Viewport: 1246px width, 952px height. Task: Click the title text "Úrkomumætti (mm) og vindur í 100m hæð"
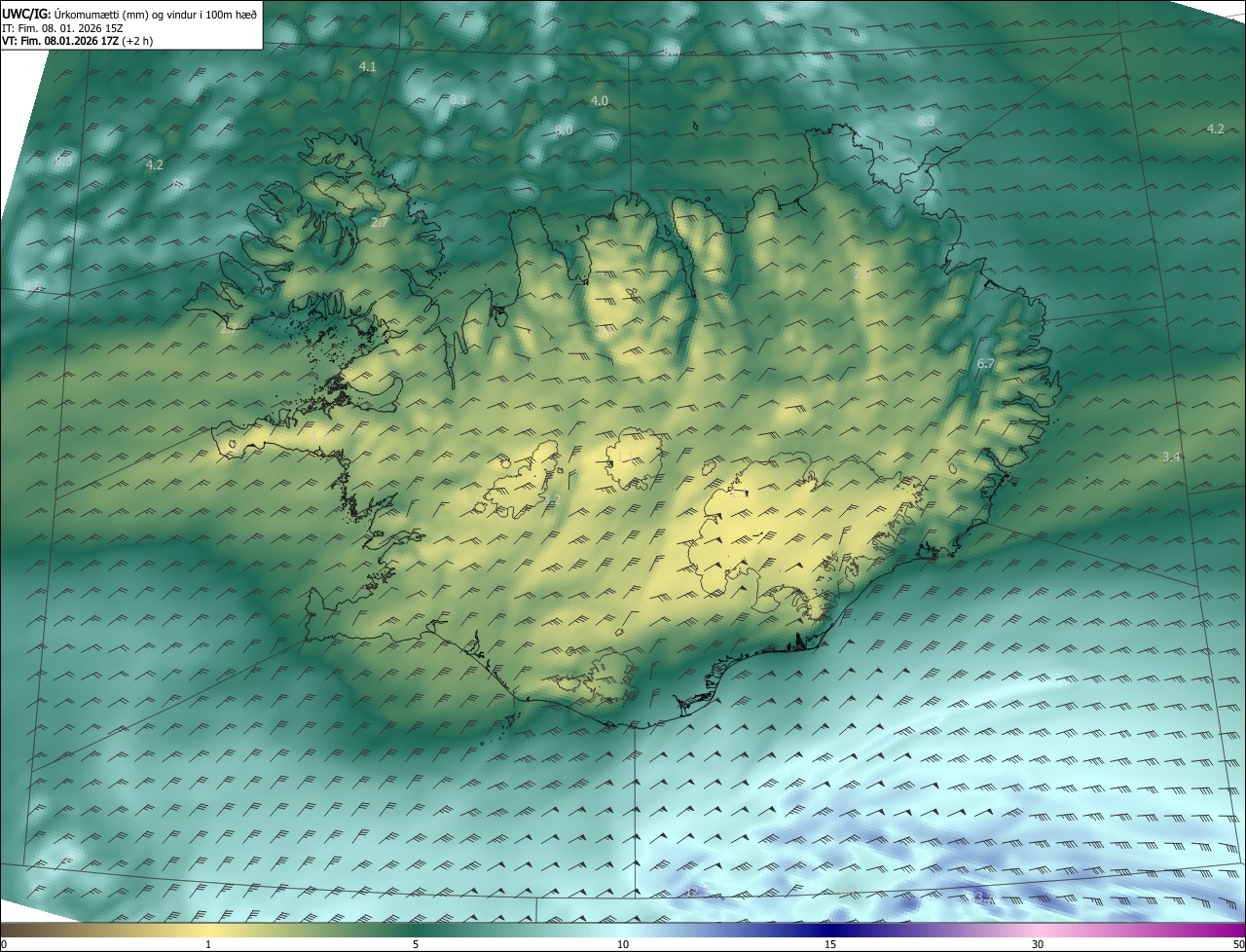point(156,14)
